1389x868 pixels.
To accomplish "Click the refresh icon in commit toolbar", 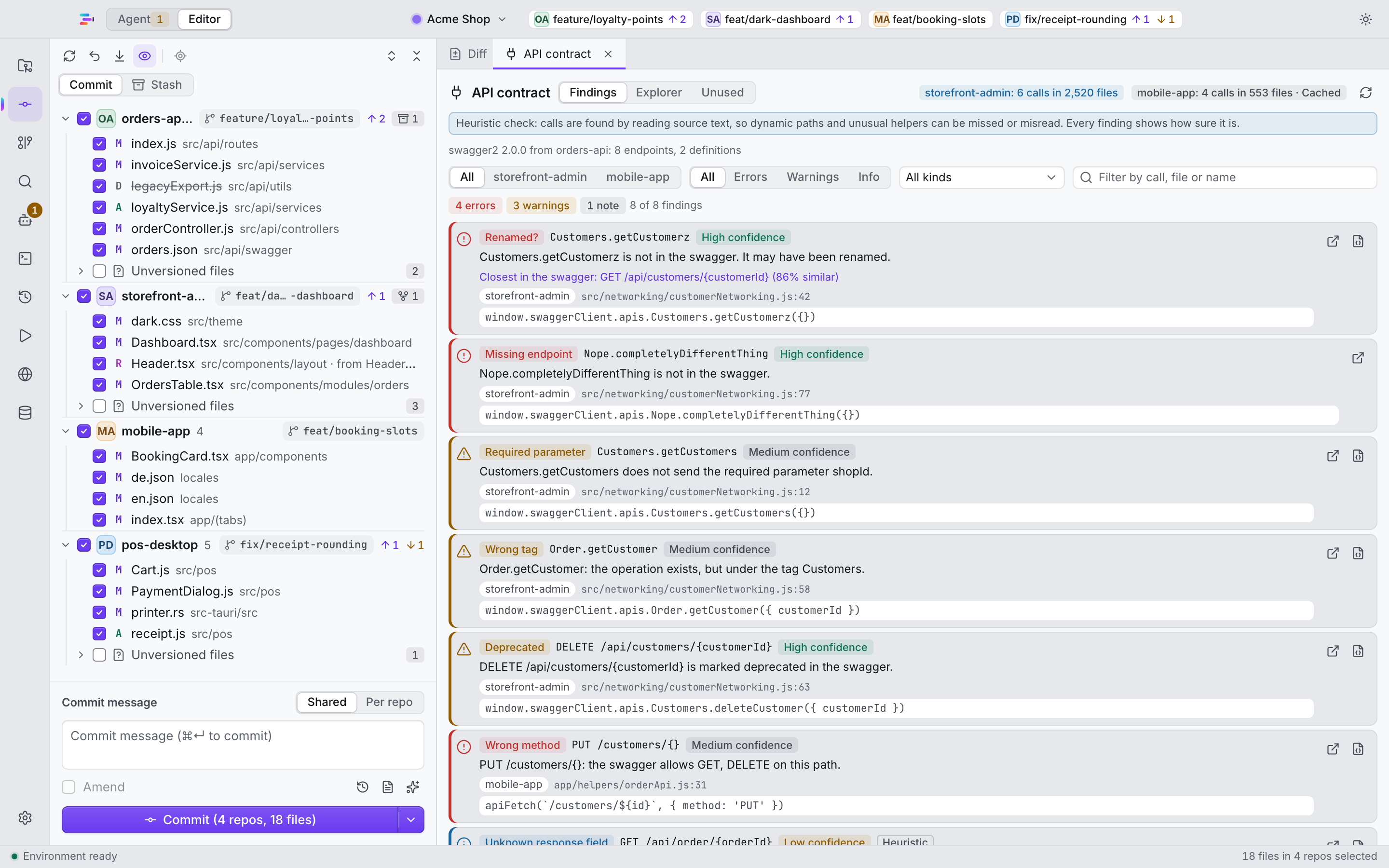I will click(69, 55).
